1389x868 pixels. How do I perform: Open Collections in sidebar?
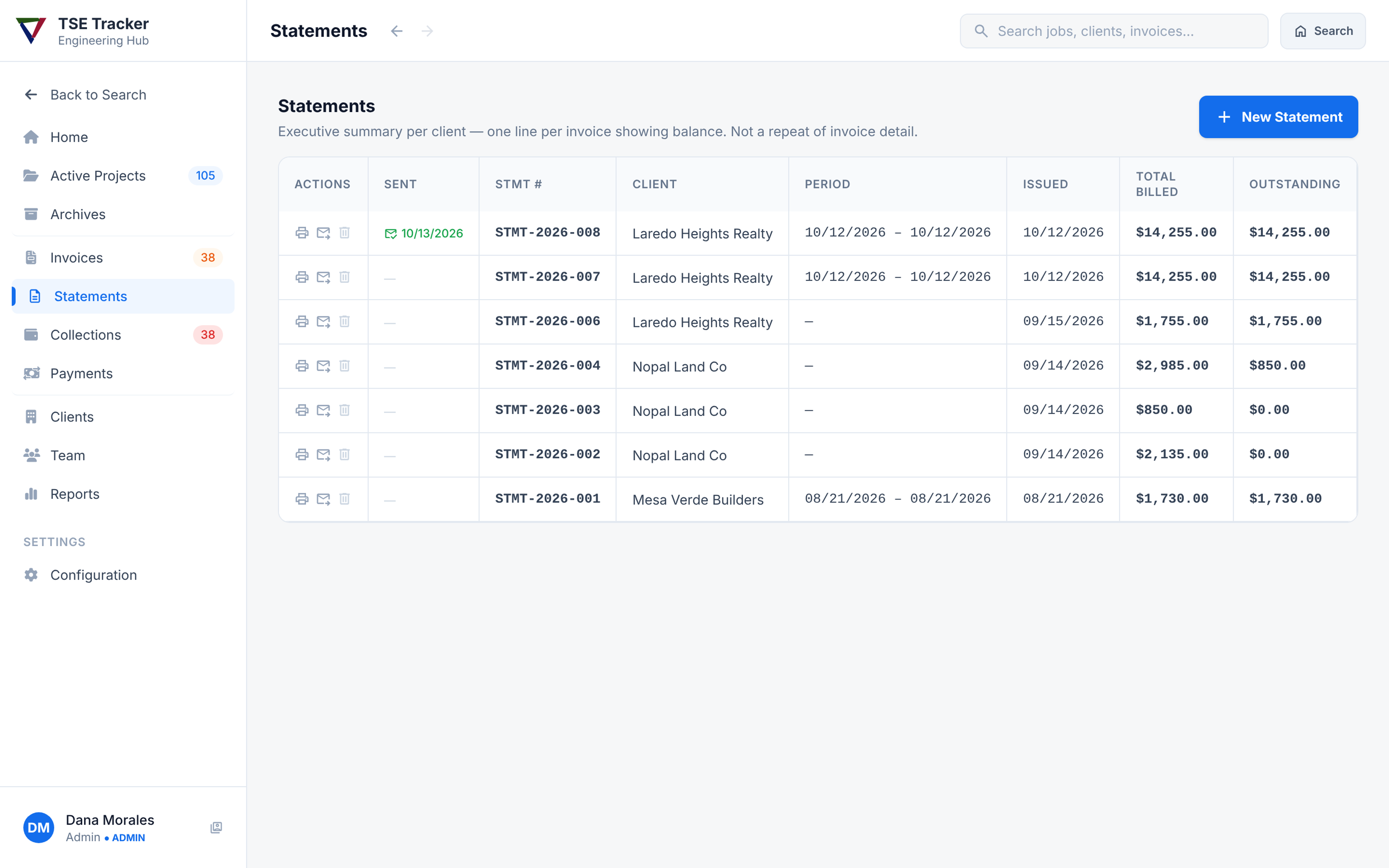123,335
